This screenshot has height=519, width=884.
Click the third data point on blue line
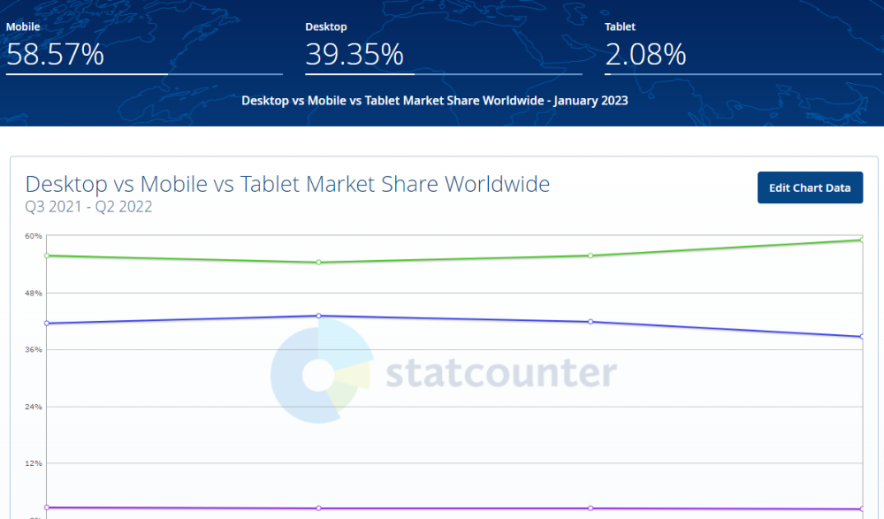click(591, 322)
